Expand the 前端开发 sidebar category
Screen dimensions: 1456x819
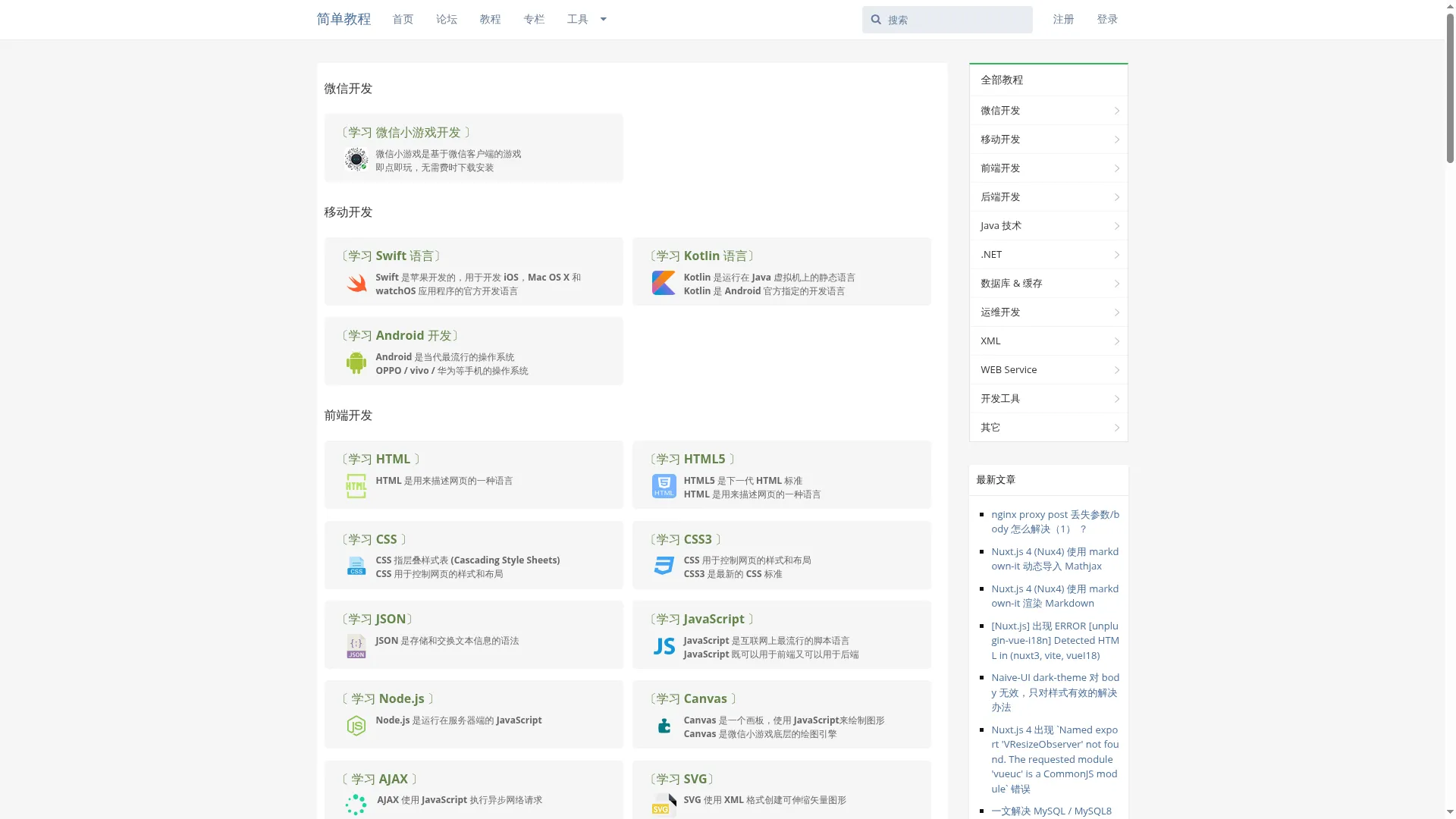pyautogui.click(x=1048, y=168)
